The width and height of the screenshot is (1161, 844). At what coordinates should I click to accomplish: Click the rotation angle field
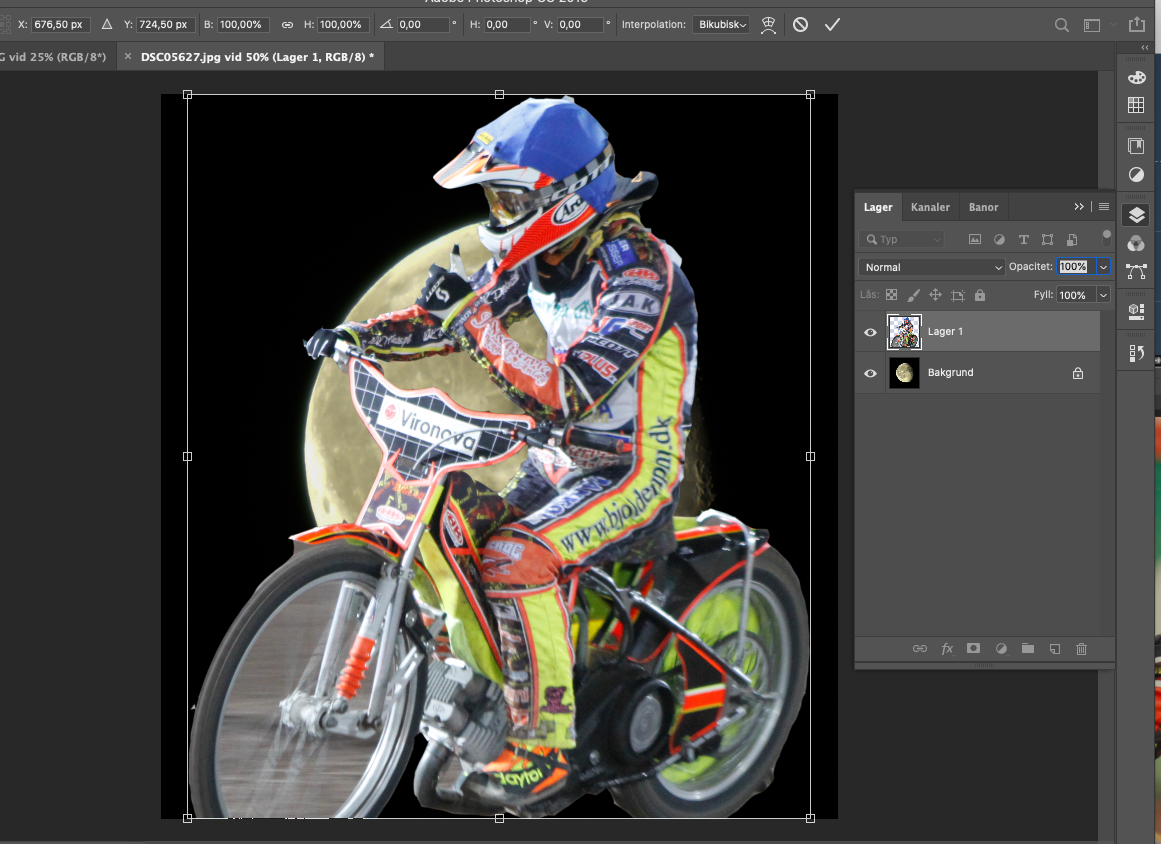(x=423, y=24)
